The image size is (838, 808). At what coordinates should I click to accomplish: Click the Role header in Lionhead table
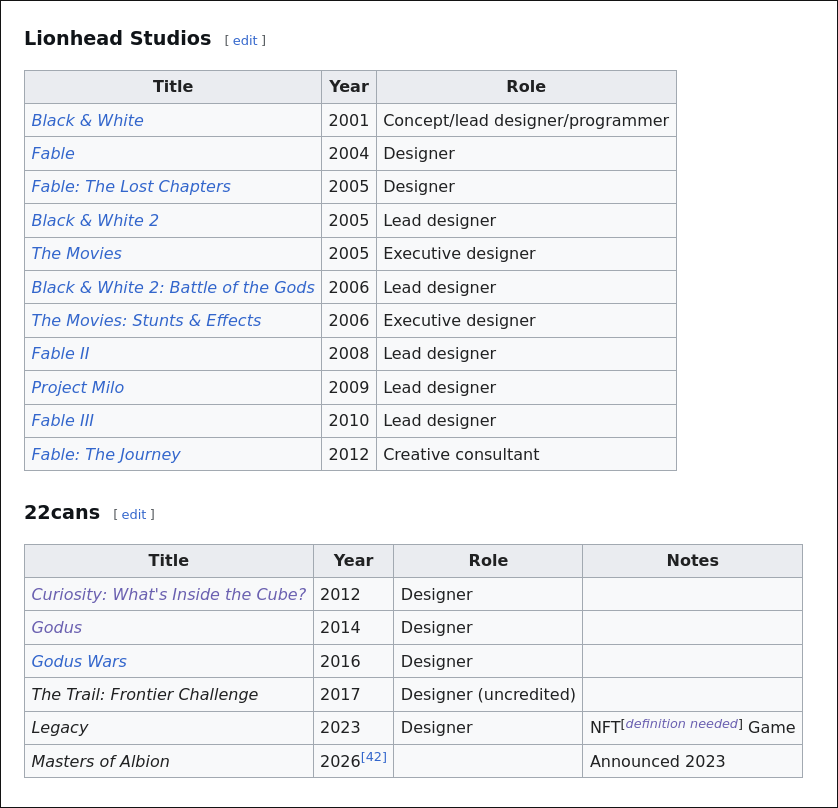coord(526,86)
